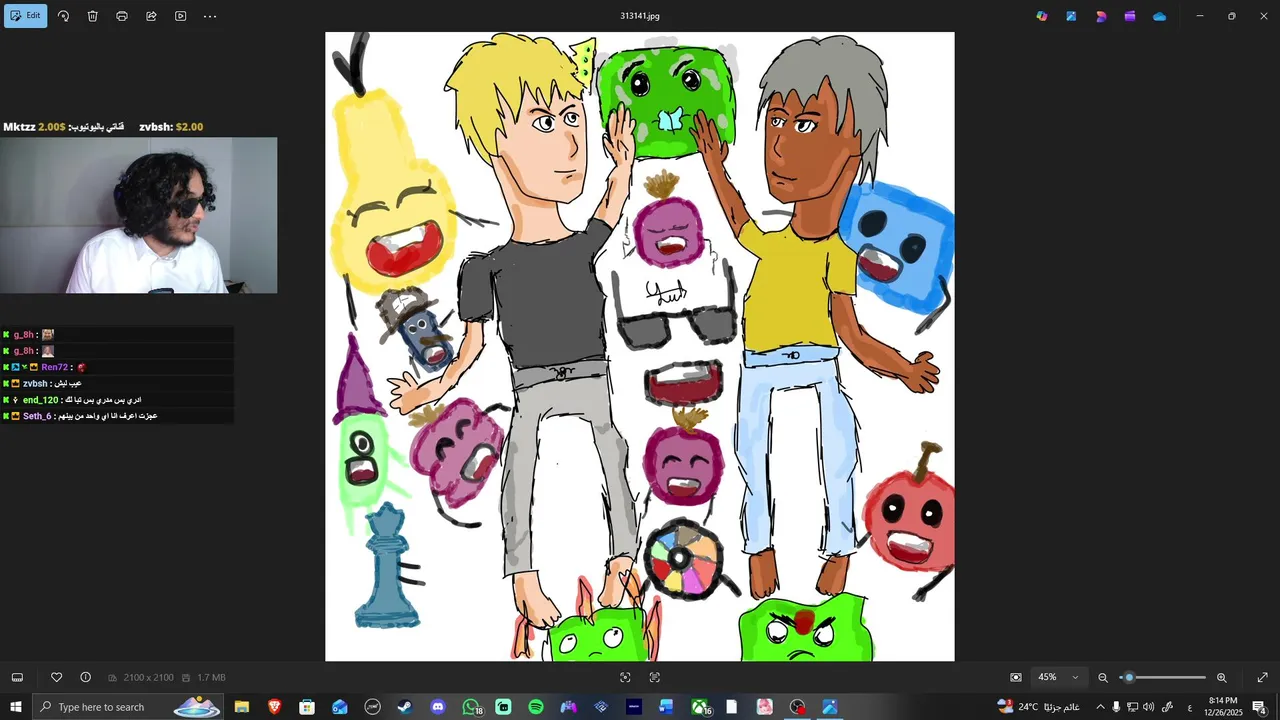1280x720 pixels.
Task: Open Discord from the taskbar
Action: click(438, 707)
